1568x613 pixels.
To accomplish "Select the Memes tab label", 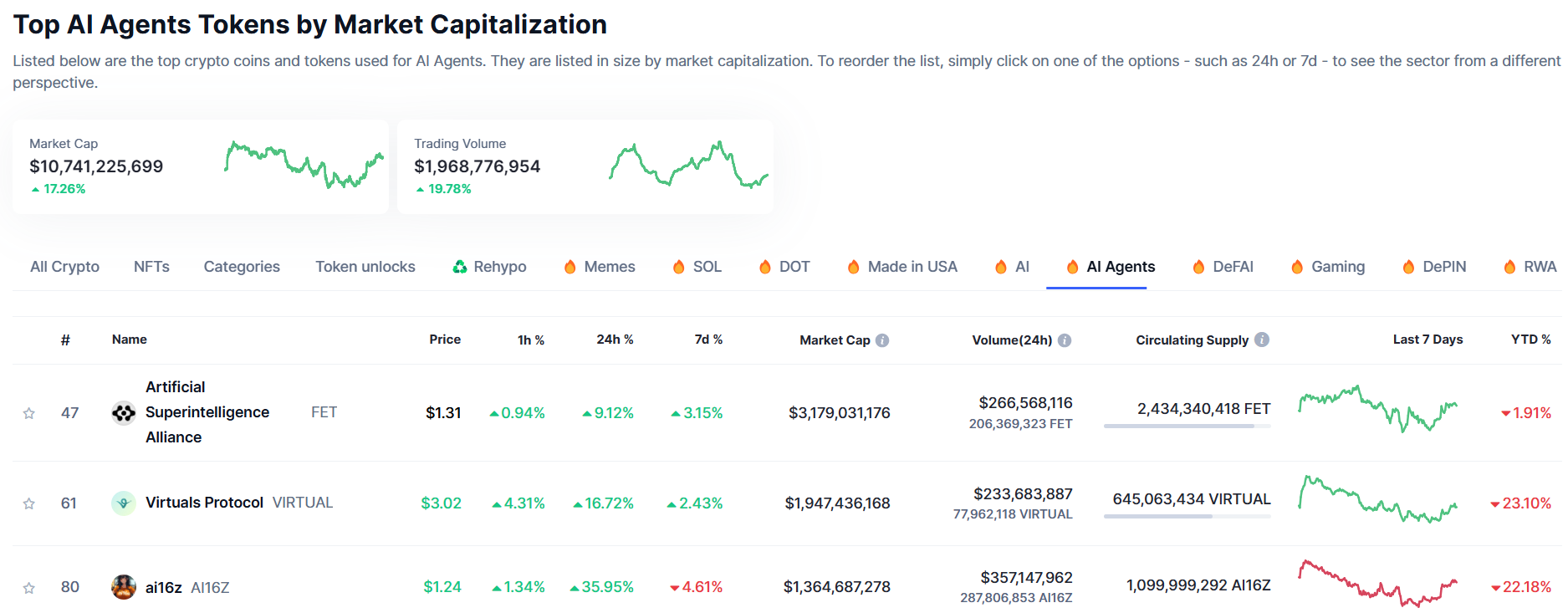I will (x=610, y=267).
